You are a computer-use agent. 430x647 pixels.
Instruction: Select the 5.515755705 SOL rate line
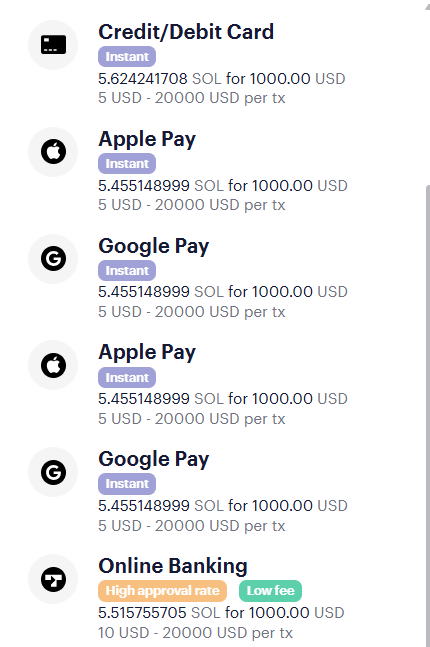[221, 613]
